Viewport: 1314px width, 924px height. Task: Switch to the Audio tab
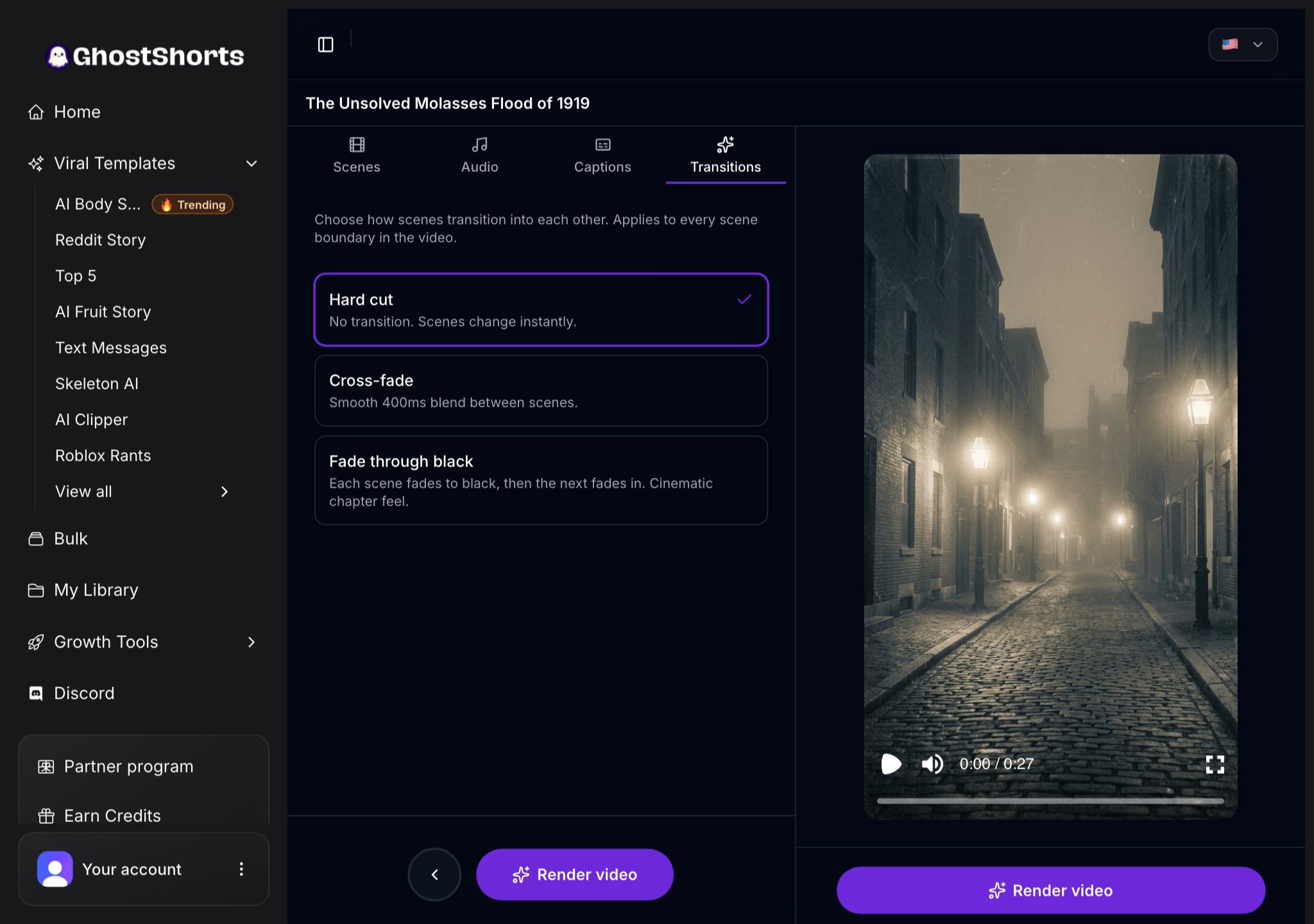click(x=479, y=155)
